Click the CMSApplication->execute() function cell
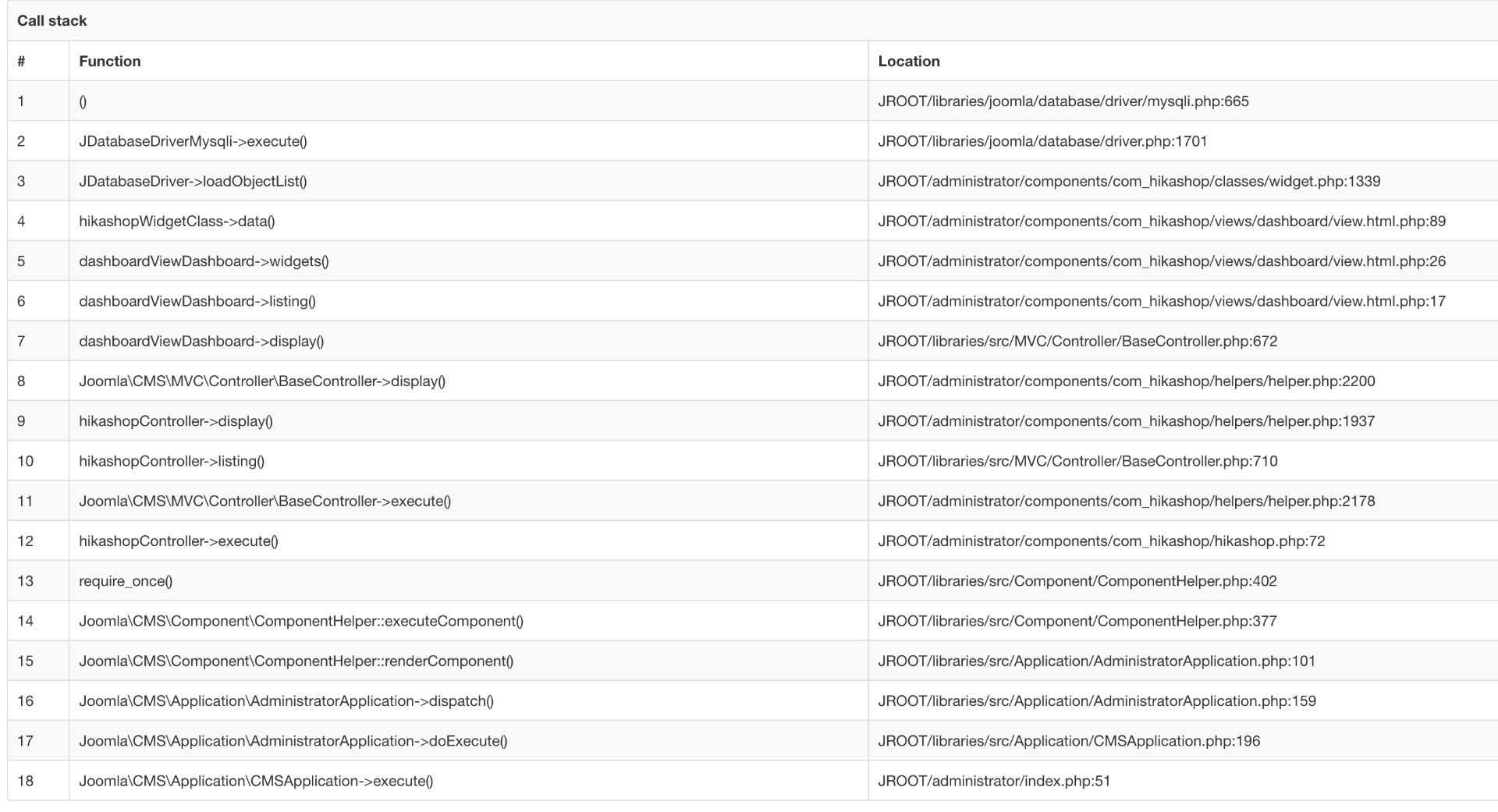This screenshot has height=812, width=1498. [256, 781]
